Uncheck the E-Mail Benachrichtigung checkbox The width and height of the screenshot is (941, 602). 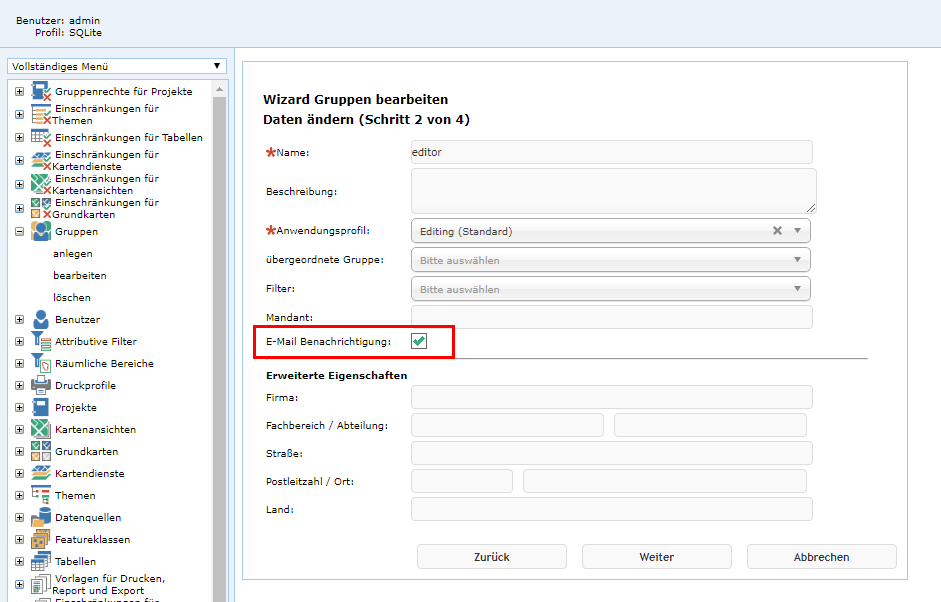[x=419, y=342]
